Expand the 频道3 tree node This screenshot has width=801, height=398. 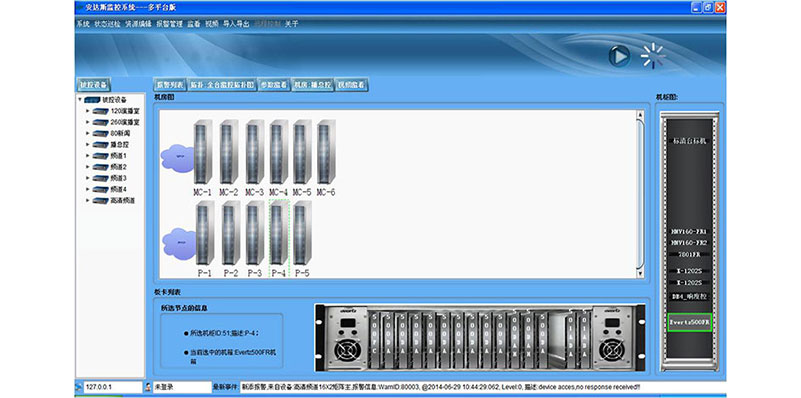pyautogui.click(x=88, y=178)
